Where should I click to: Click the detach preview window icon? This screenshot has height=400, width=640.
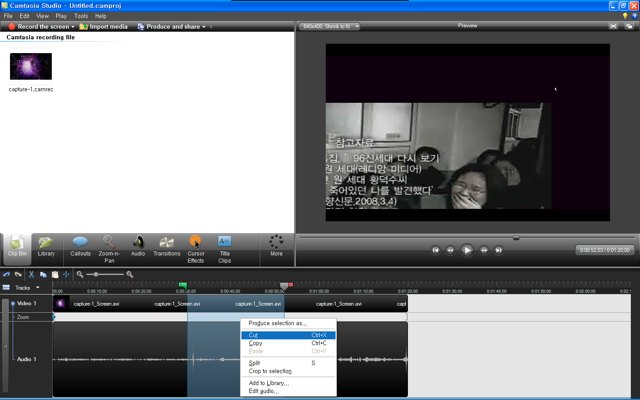(629, 26)
